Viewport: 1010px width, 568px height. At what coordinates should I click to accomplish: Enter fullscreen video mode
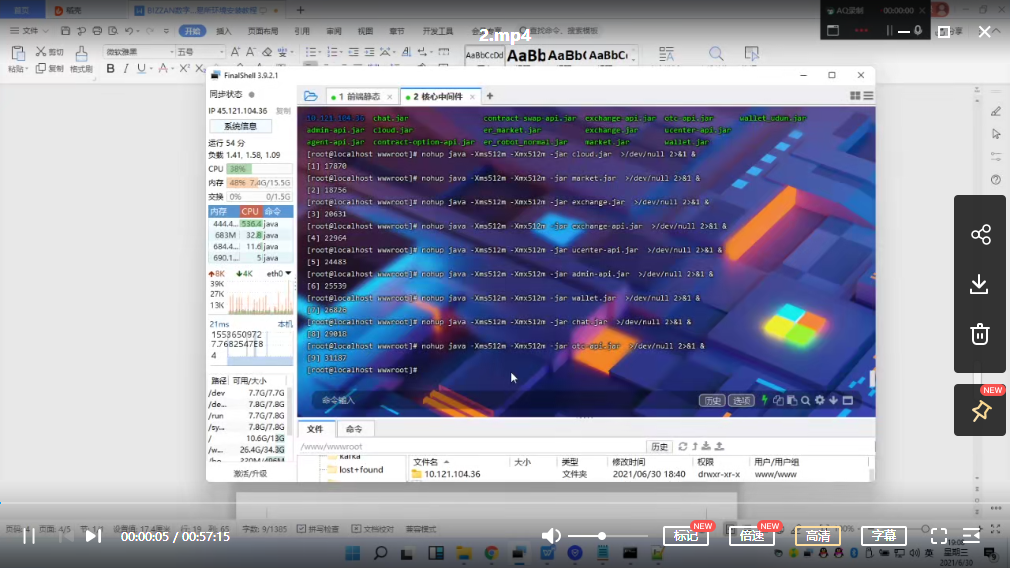click(939, 536)
